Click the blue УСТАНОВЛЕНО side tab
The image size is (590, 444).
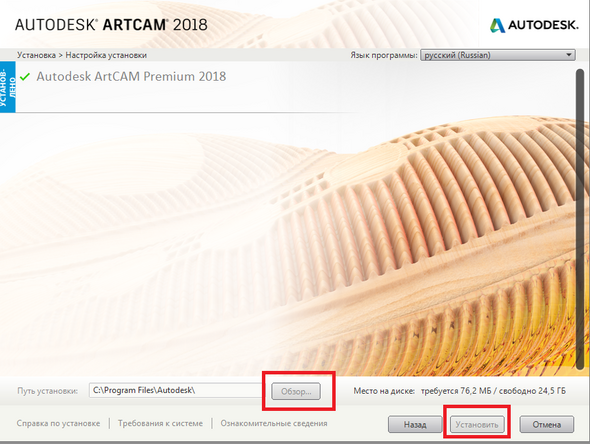pos(8,87)
